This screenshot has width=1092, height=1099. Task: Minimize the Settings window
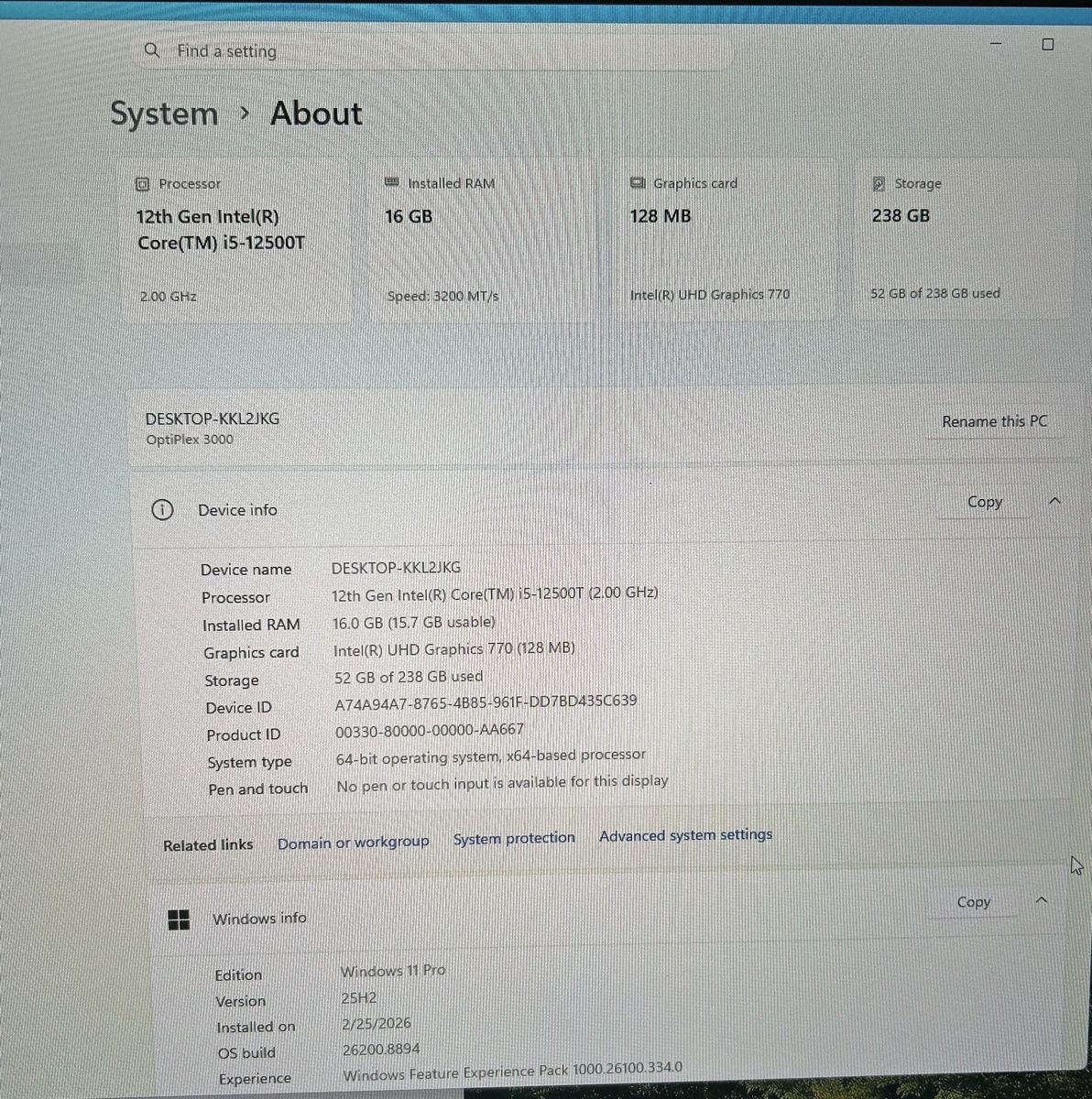click(x=997, y=43)
